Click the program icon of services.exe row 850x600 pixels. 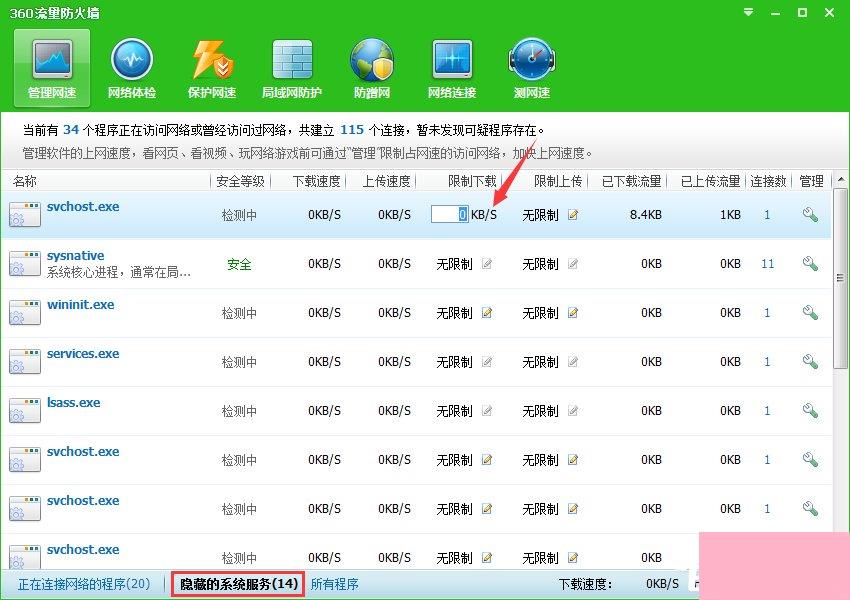[25, 362]
